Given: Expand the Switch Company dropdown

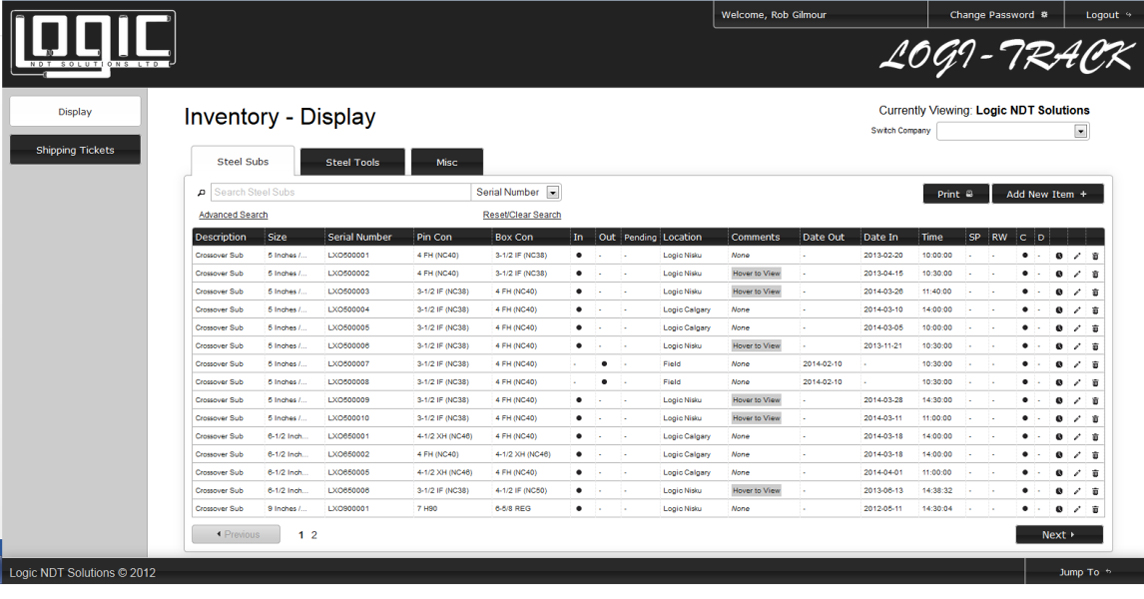Looking at the screenshot, I should click(x=1081, y=131).
